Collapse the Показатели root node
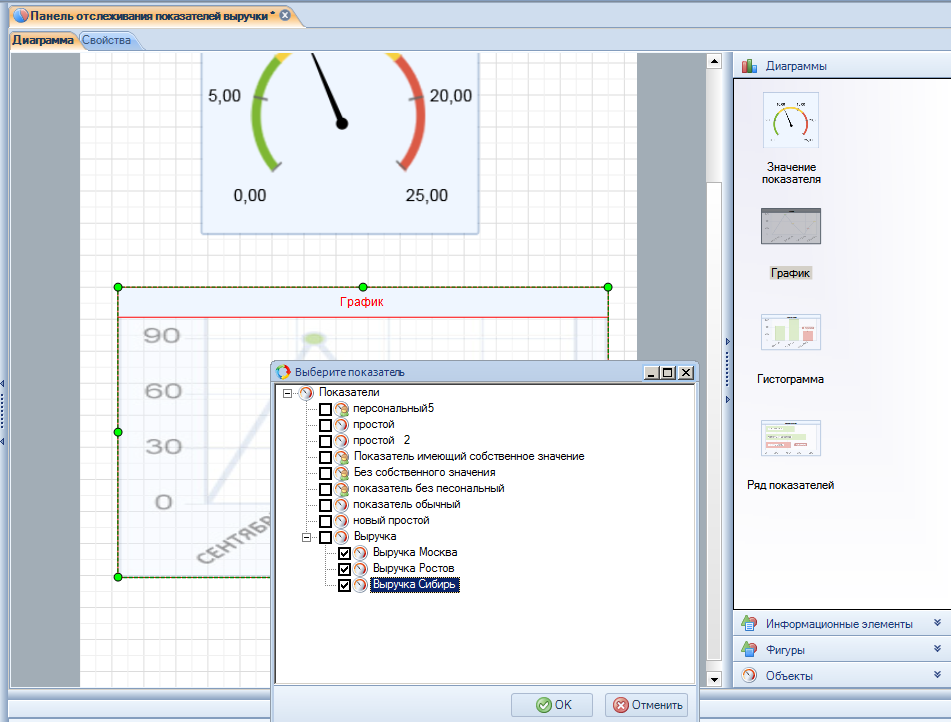The width and height of the screenshot is (951, 722). pos(288,393)
